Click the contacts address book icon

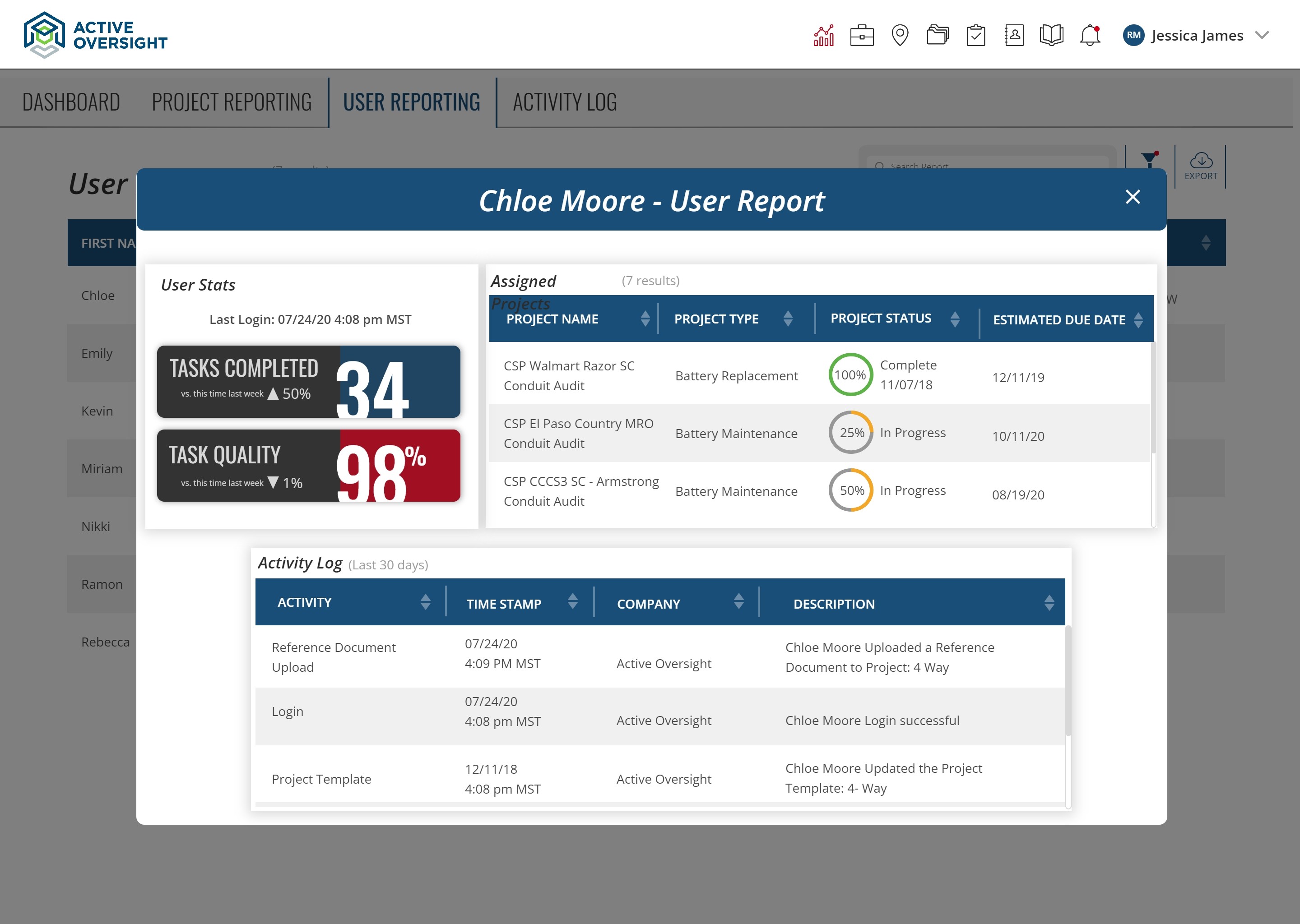tap(1014, 35)
